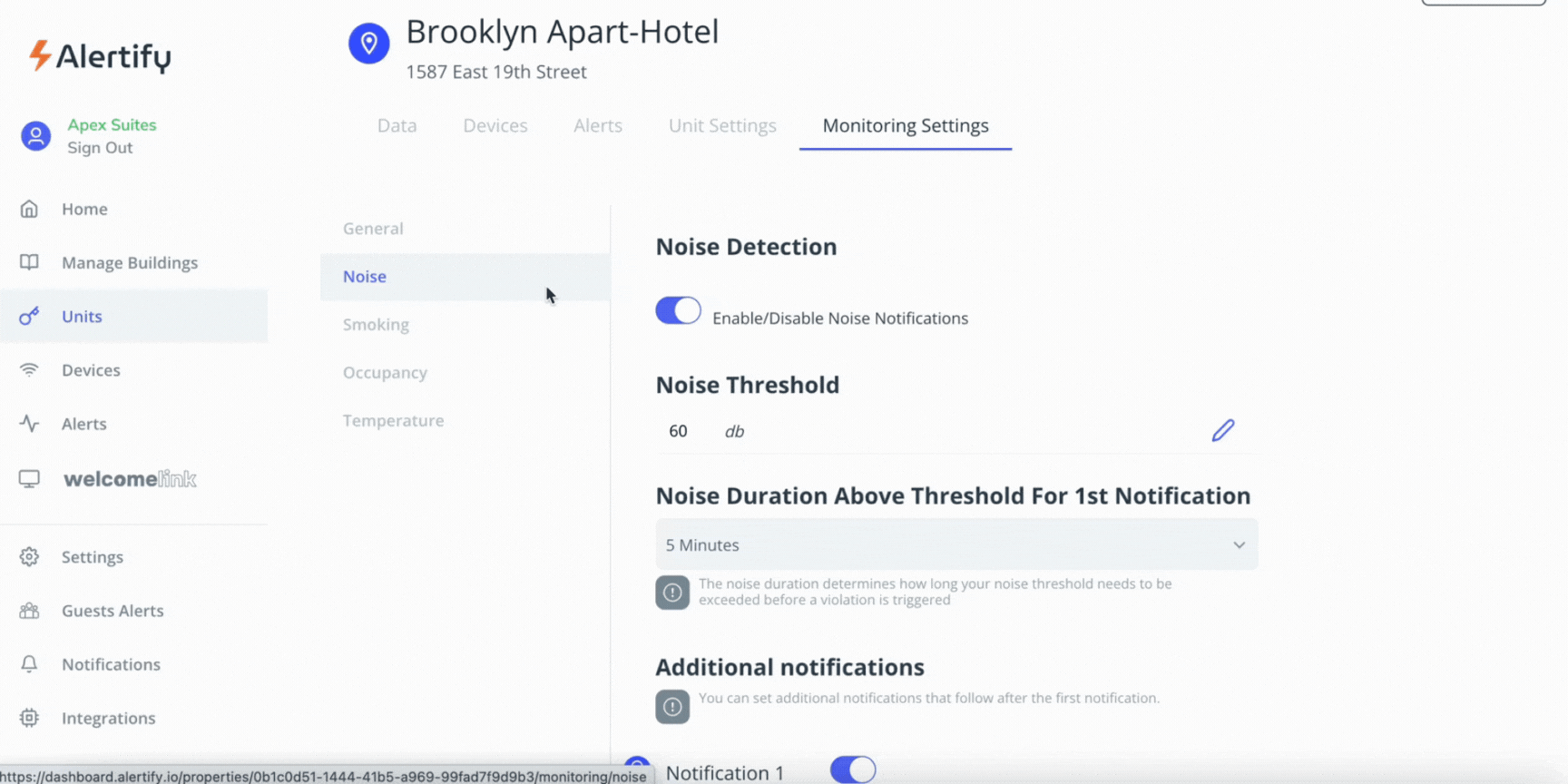The image size is (1568, 784).
Task: Click the Settings gear icon in sidebar
Action: 29,557
